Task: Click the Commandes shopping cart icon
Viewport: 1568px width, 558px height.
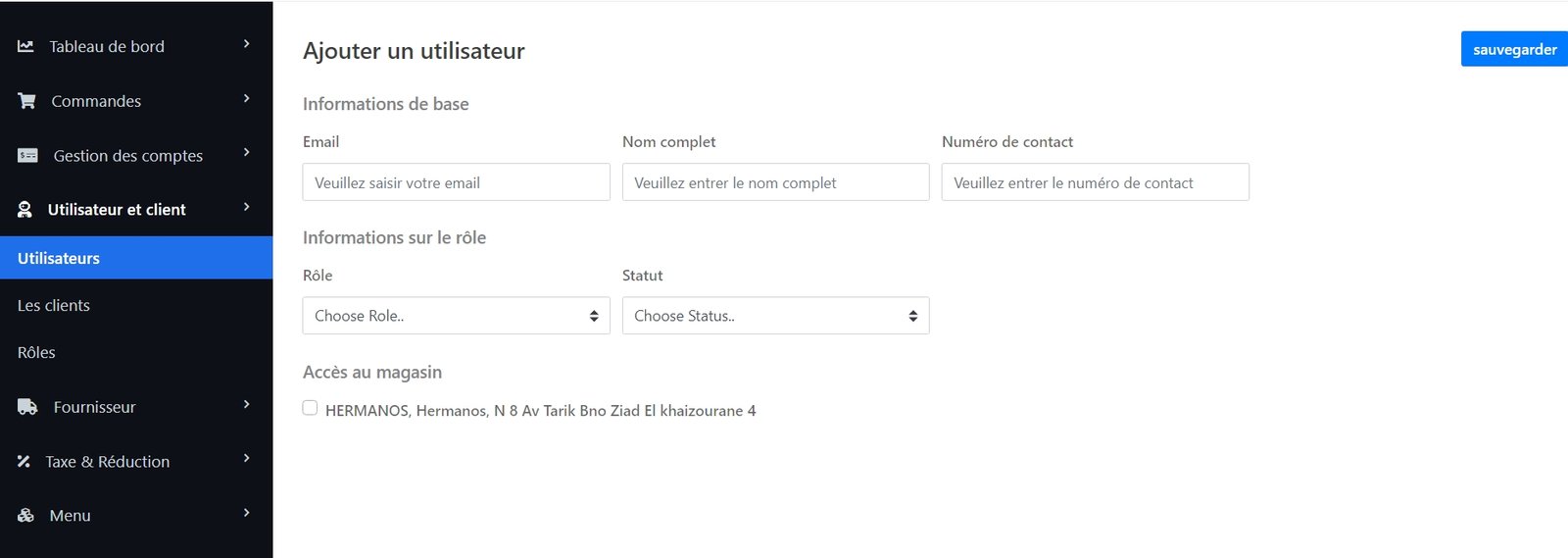Action: [x=26, y=101]
